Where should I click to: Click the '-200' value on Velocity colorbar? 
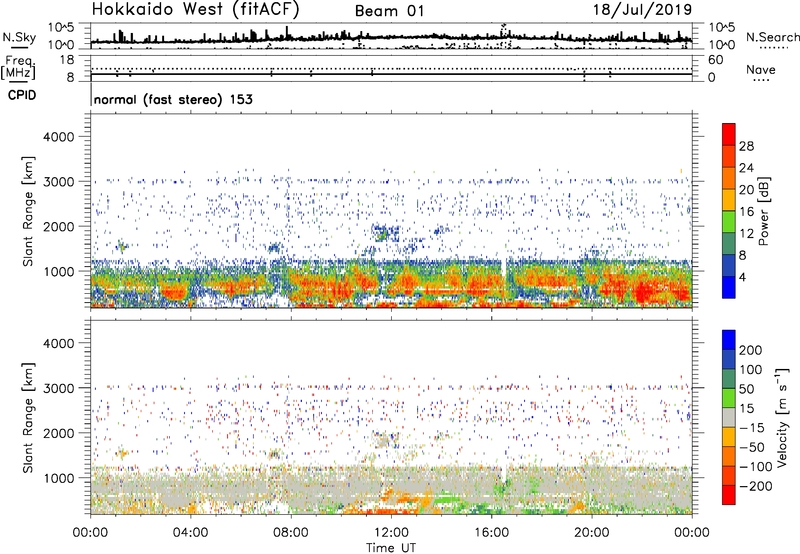[758, 486]
